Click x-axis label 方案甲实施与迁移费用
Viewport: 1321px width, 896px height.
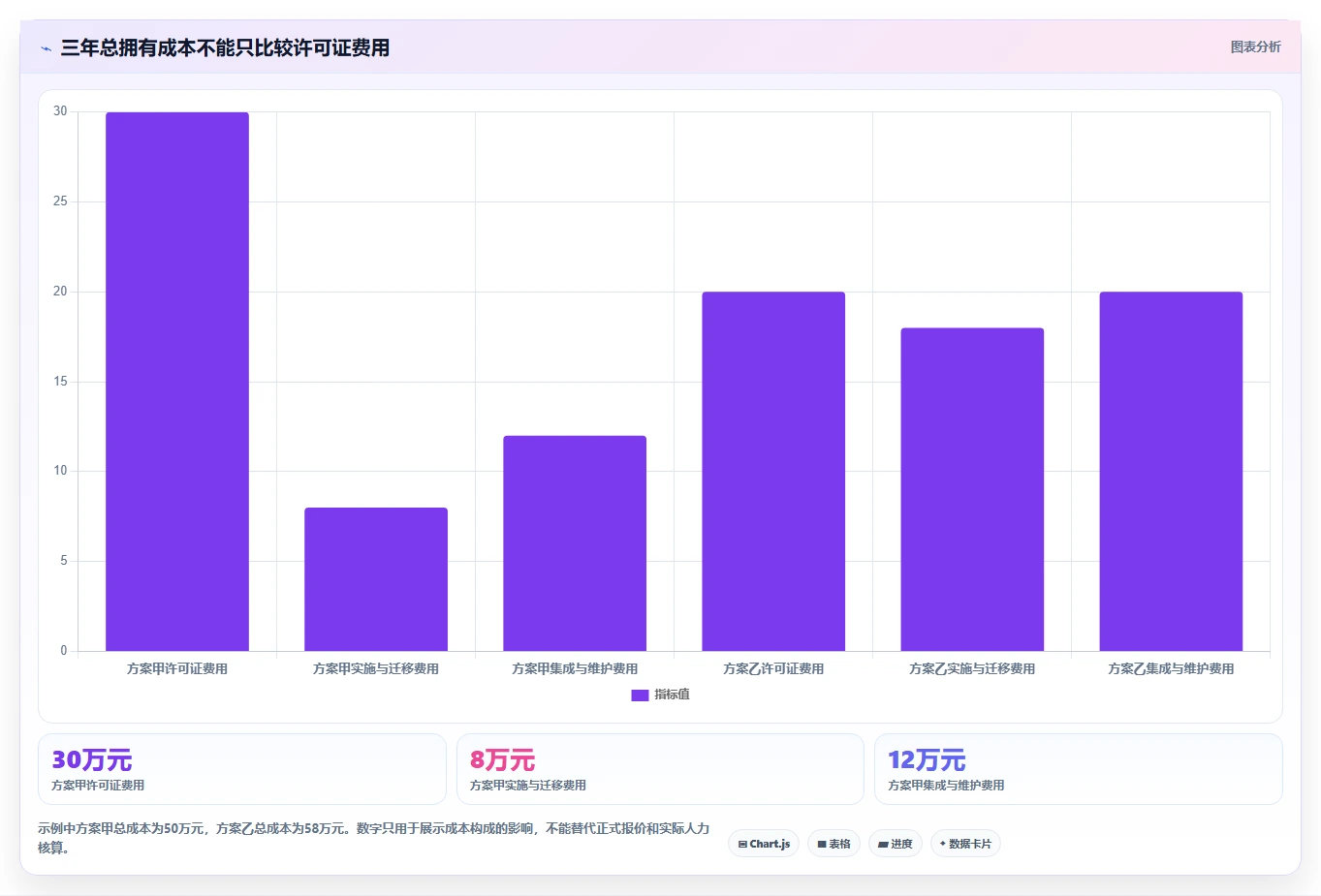tap(376, 668)
